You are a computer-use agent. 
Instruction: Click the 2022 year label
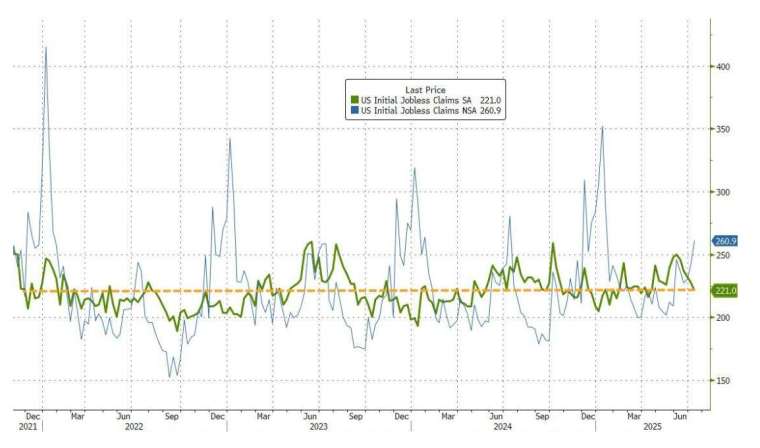click(x=134, y=427)
